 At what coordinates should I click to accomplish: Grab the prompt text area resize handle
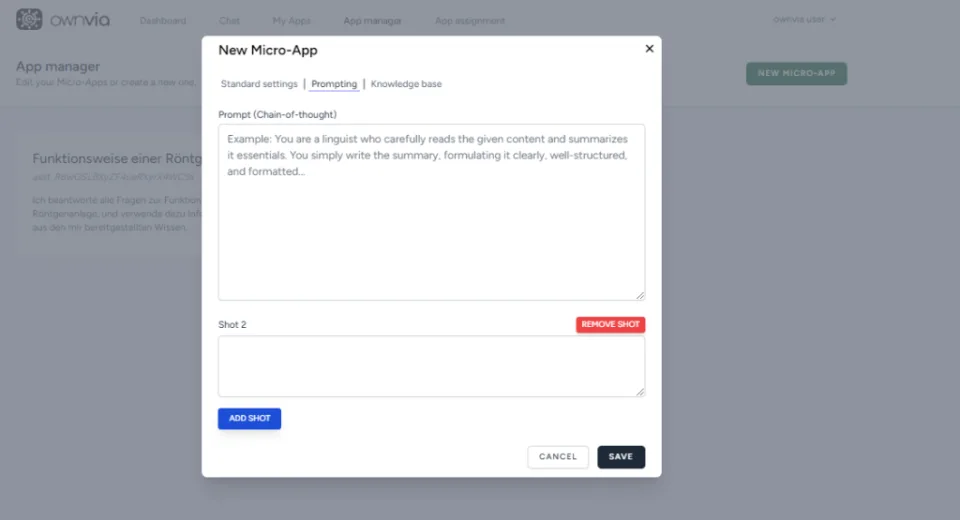[x=640, y=295]
